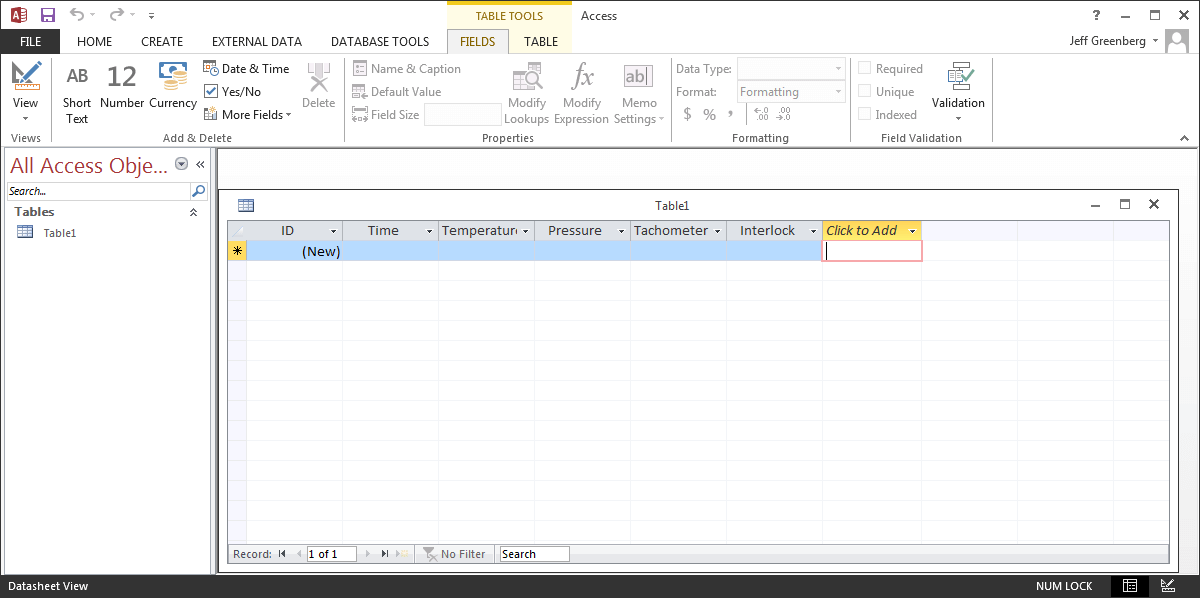Click the Date & Time field button
Viewport: 1200px width, 598px height.
tap(246, 69)
